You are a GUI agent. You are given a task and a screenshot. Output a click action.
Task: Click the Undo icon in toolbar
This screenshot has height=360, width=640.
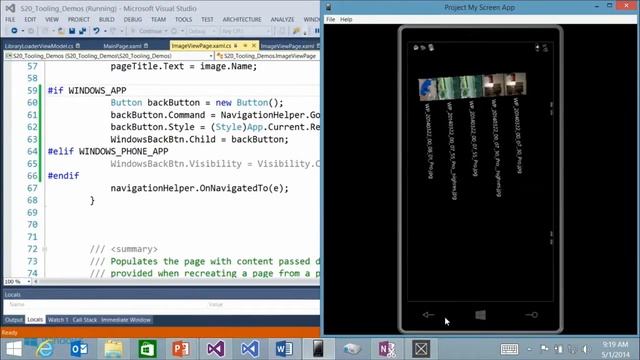coord(96,31)
